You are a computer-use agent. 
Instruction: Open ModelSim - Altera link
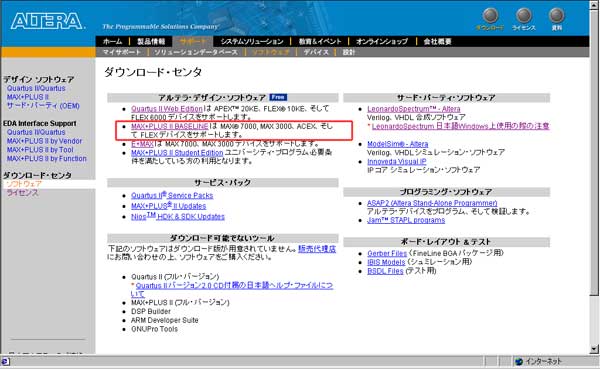click(x=398, y=144)
